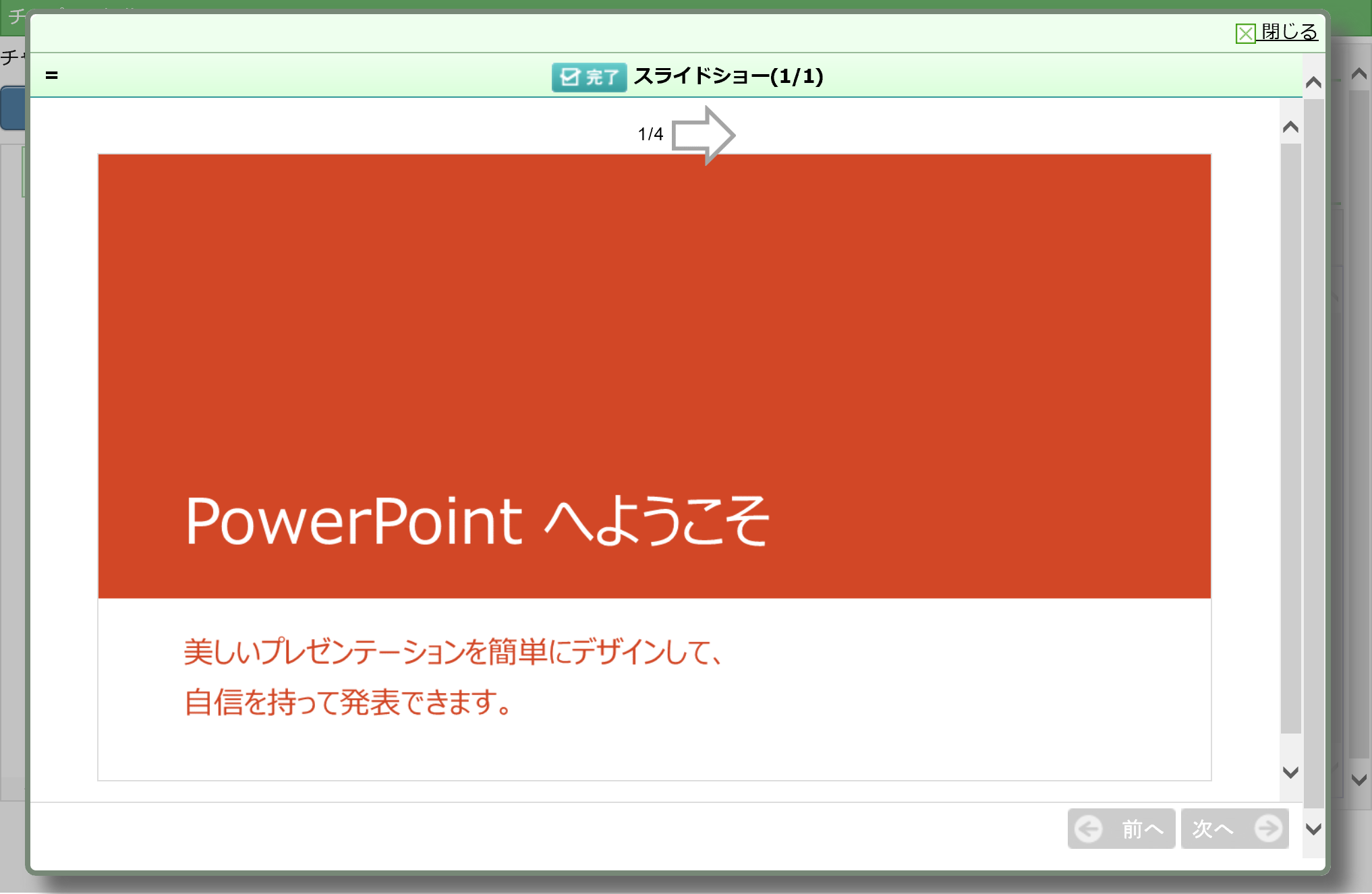Click the スライドショー(1/1) title text
This screenshot has width=1372, height=894.
[728, 76]
